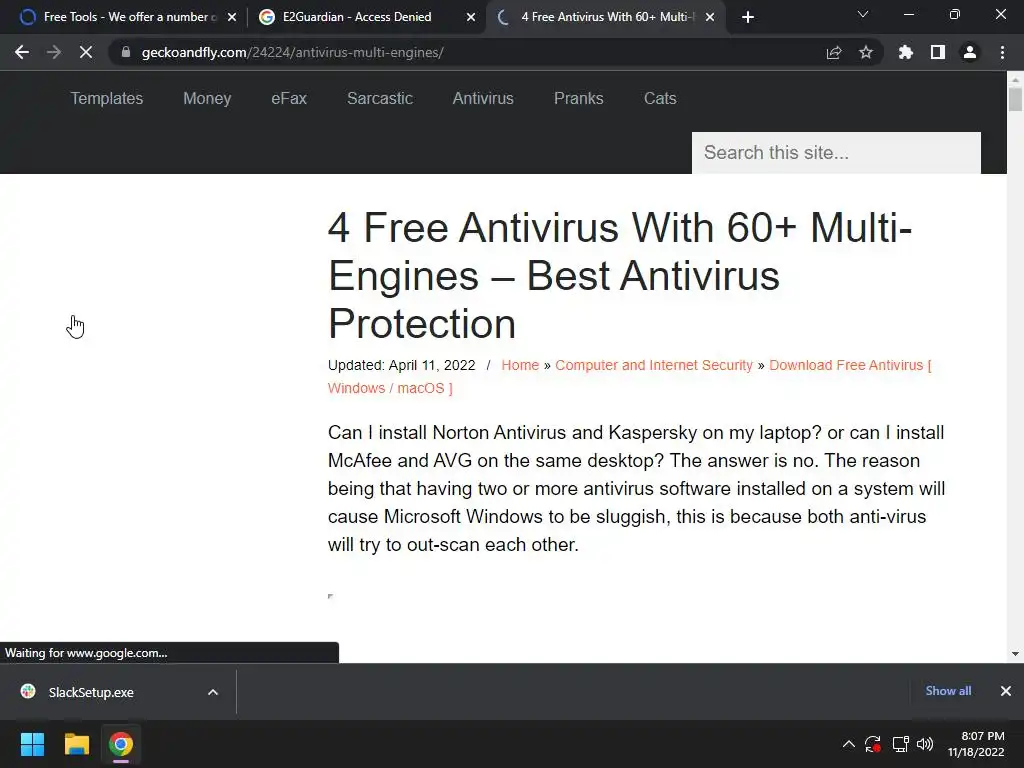Image resolution: width=1024 pixels, height=768 pixels.
Task: Open the Extensions puzzle icon
Action: pyautogui.click(x=905, y=52)
